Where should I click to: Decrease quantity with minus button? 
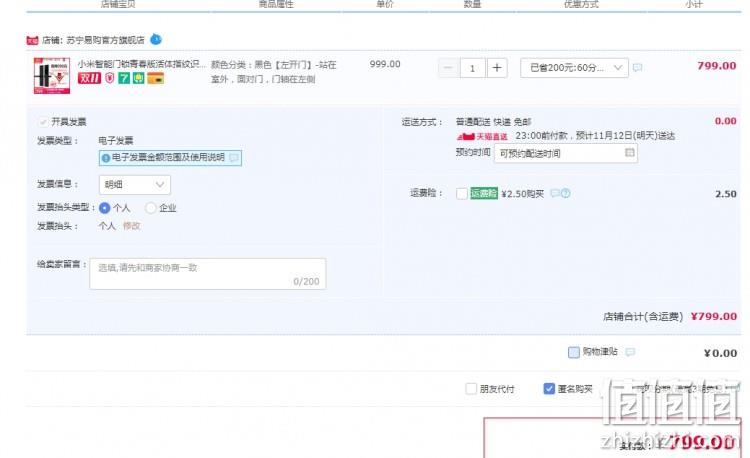[x=448, y=68]
